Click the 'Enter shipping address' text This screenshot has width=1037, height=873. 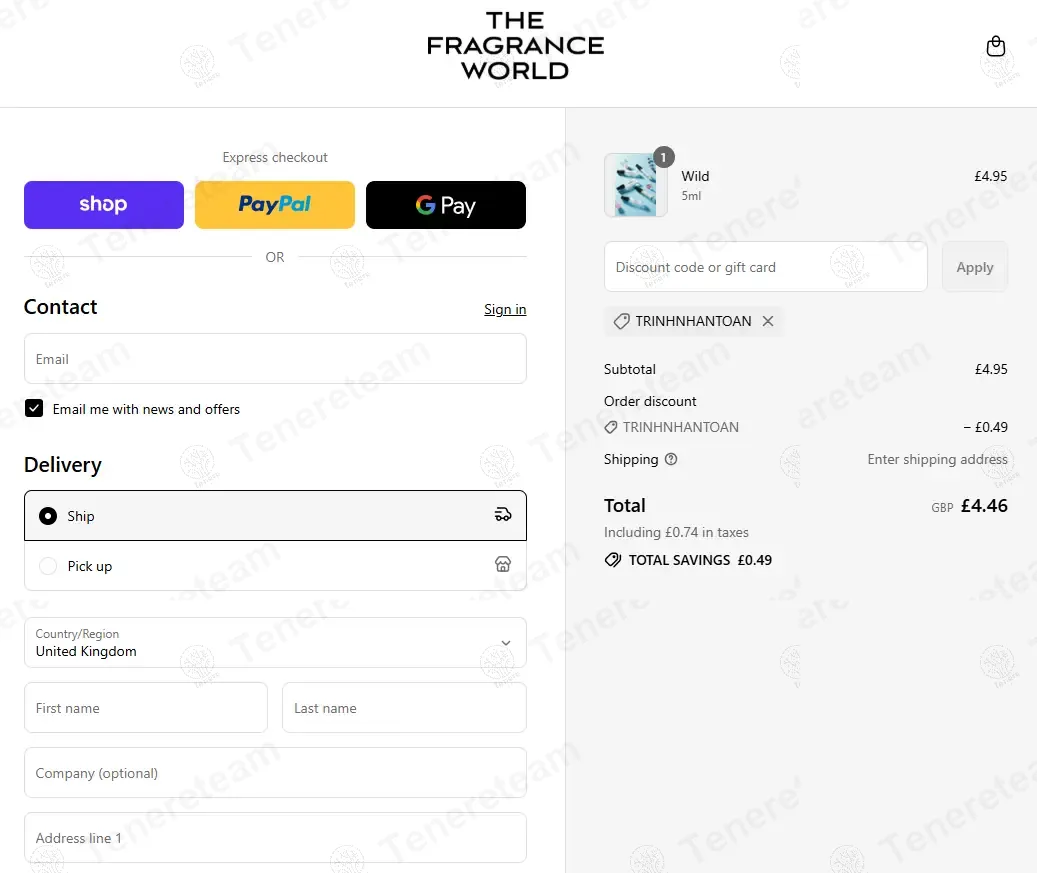pos(937,459)
